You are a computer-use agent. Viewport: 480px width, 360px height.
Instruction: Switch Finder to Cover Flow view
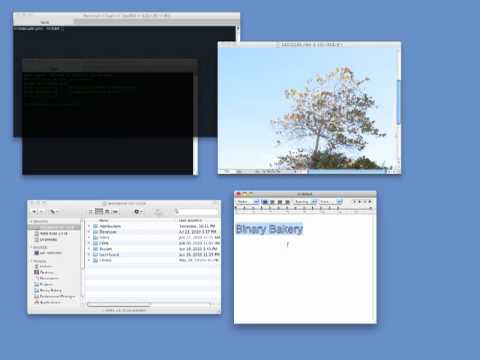[115, 211]
